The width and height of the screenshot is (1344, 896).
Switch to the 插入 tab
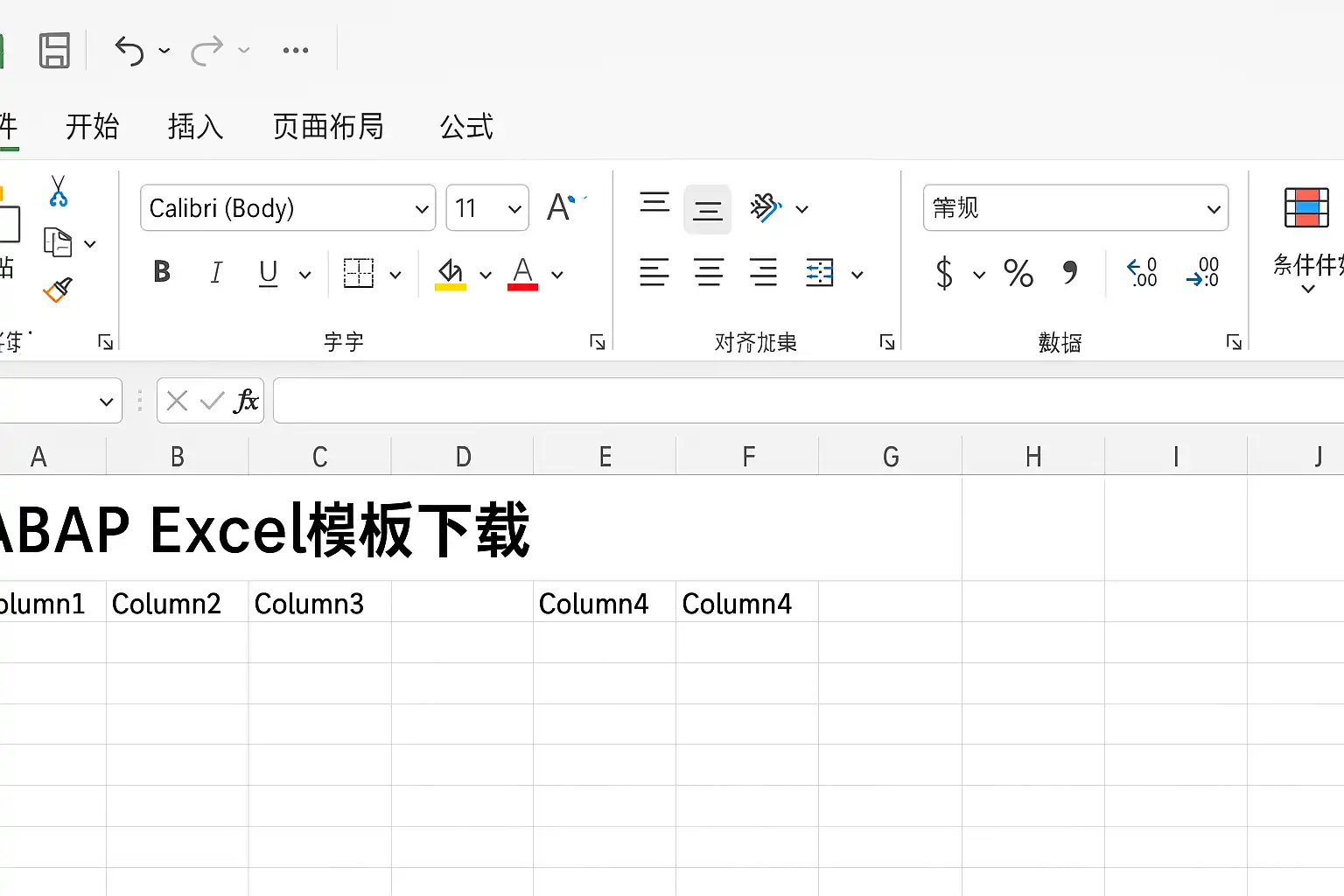point(195,127)
